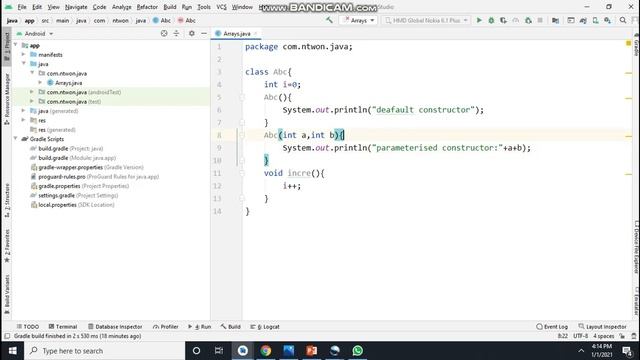
Task: Open Task View icon in taskbar
Action: (219, 351)
